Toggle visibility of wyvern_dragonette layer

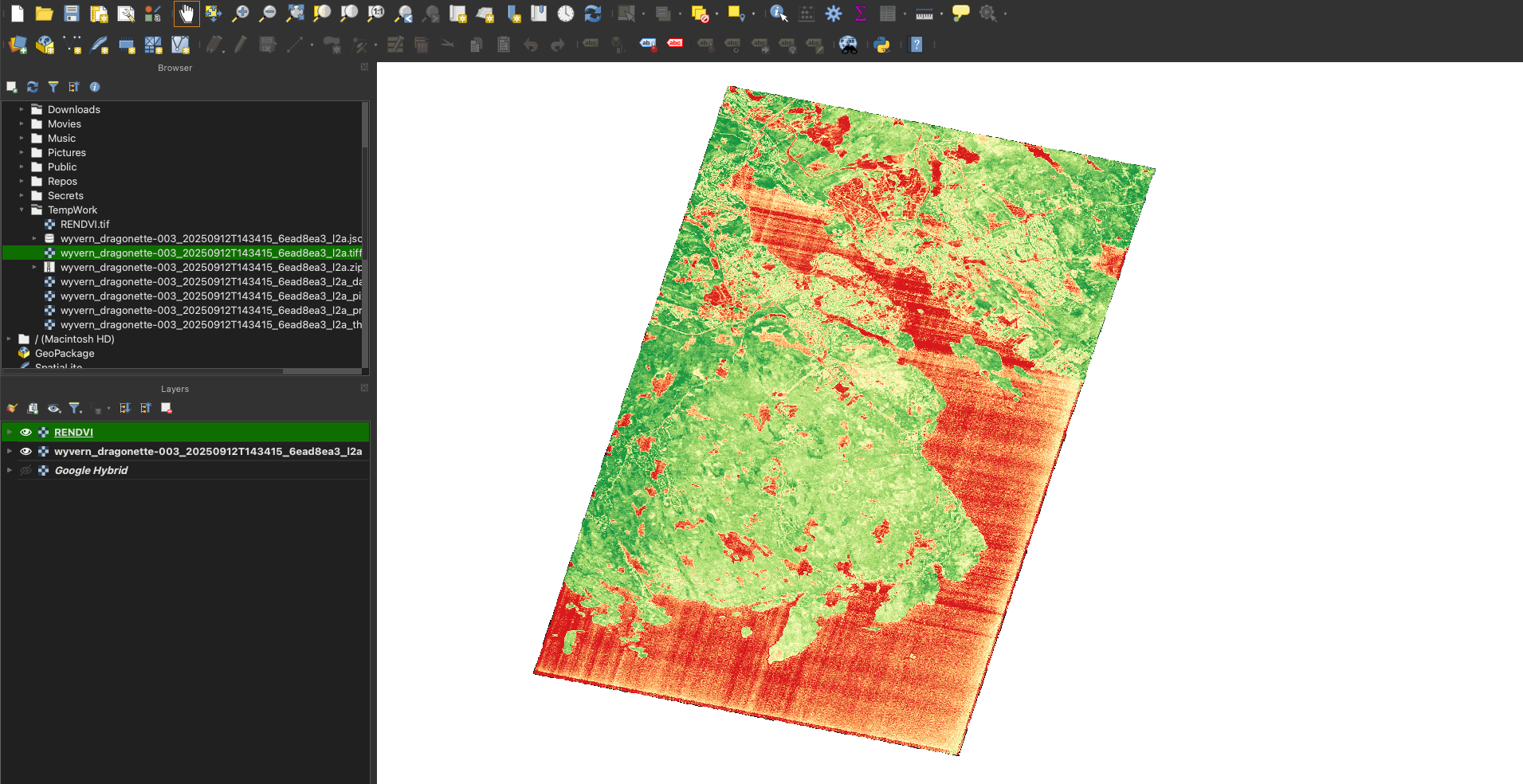pyautogui.click(x=26, y=451)
